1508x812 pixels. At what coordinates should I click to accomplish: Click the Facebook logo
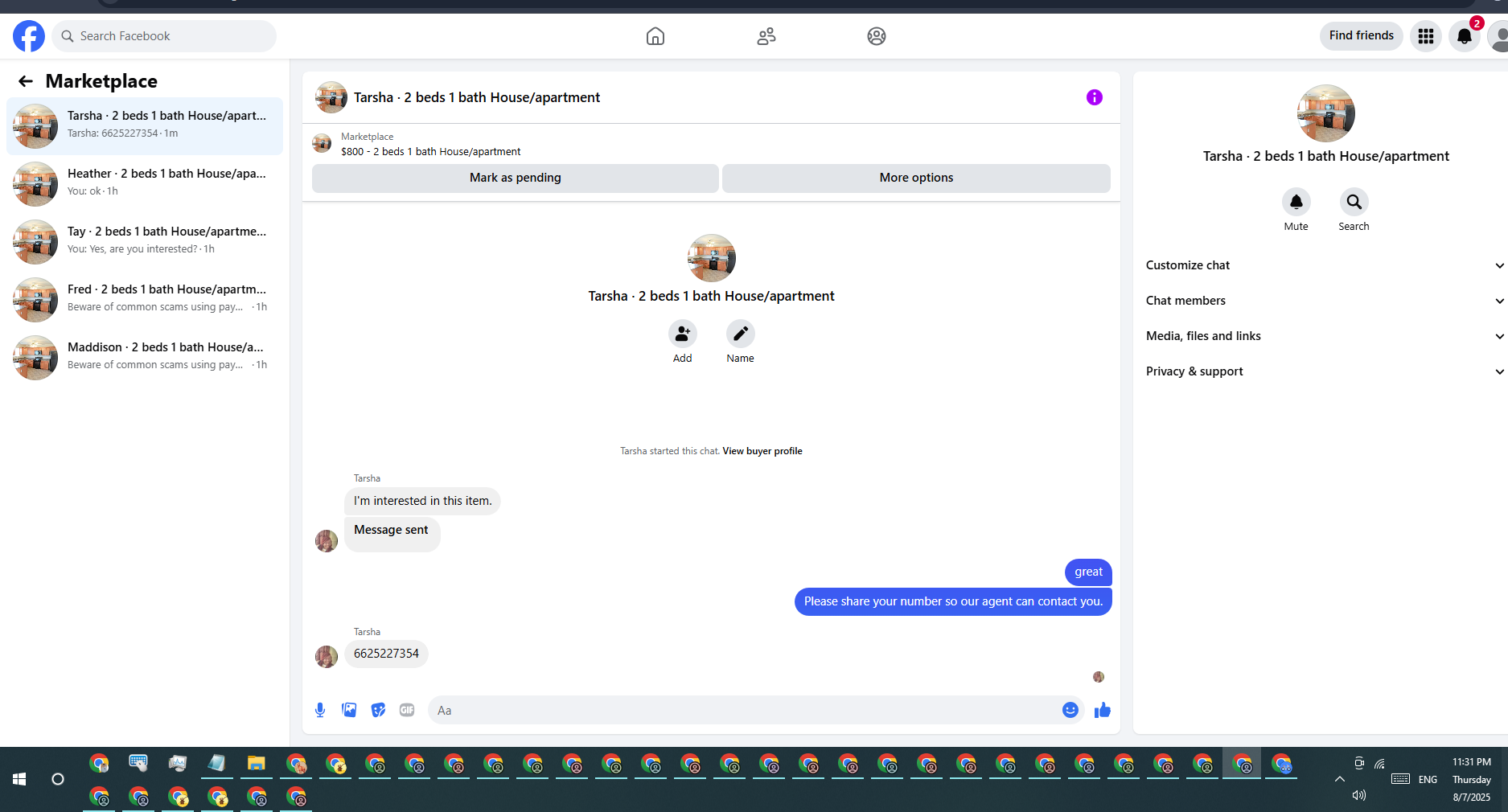(x=29, y=36)
